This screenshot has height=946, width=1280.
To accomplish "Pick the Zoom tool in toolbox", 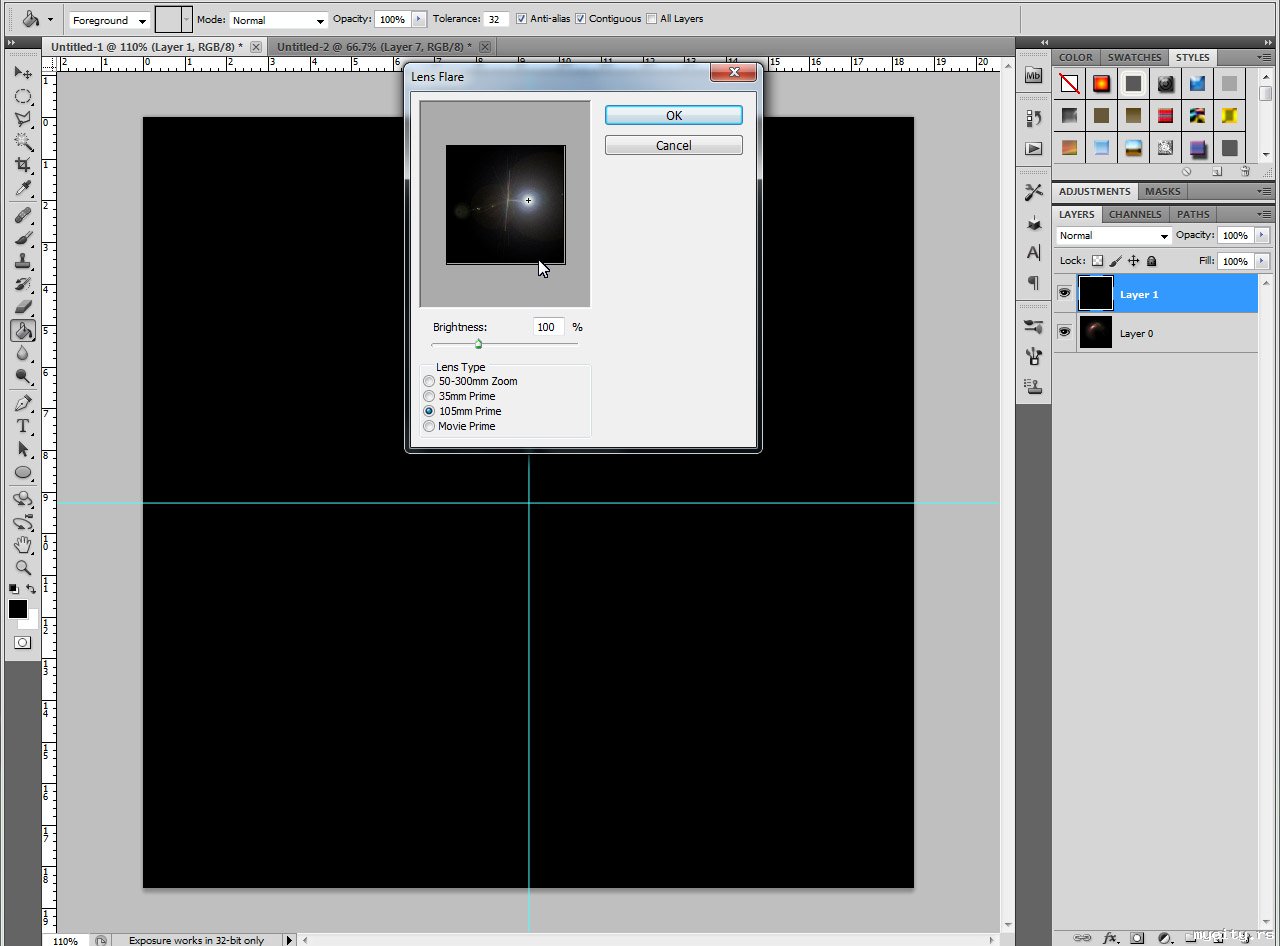I will (22, 567).
